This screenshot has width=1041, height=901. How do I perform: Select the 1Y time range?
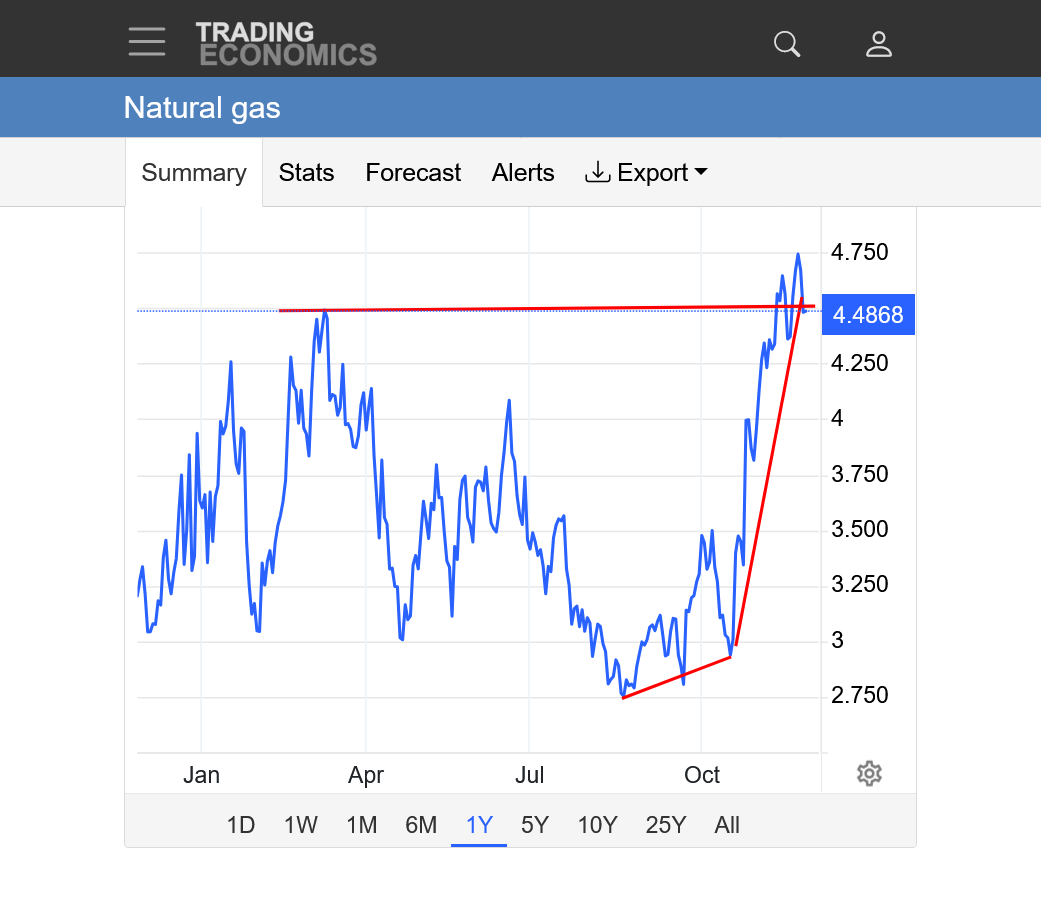pyautogui.click(x=479, y=825)
